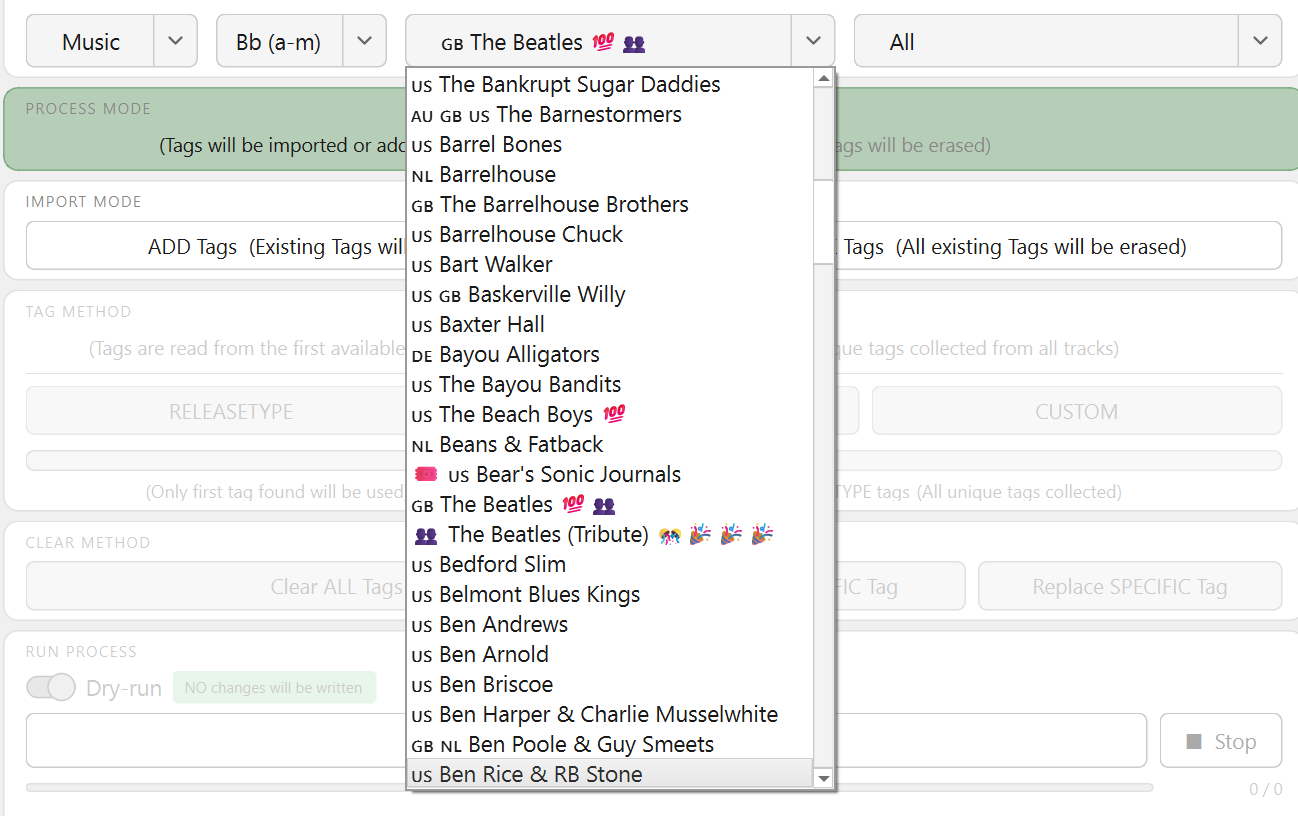Click the 100 emoji in The Beatles list entry
The height and width of the screenshot is (816, 1298).
pos(573,505)
